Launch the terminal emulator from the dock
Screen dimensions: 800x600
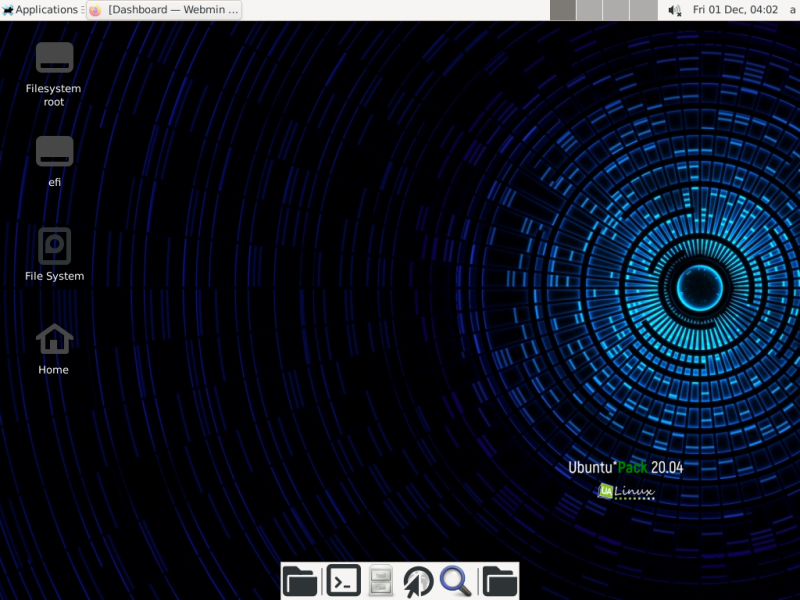[x=343, y=580]
